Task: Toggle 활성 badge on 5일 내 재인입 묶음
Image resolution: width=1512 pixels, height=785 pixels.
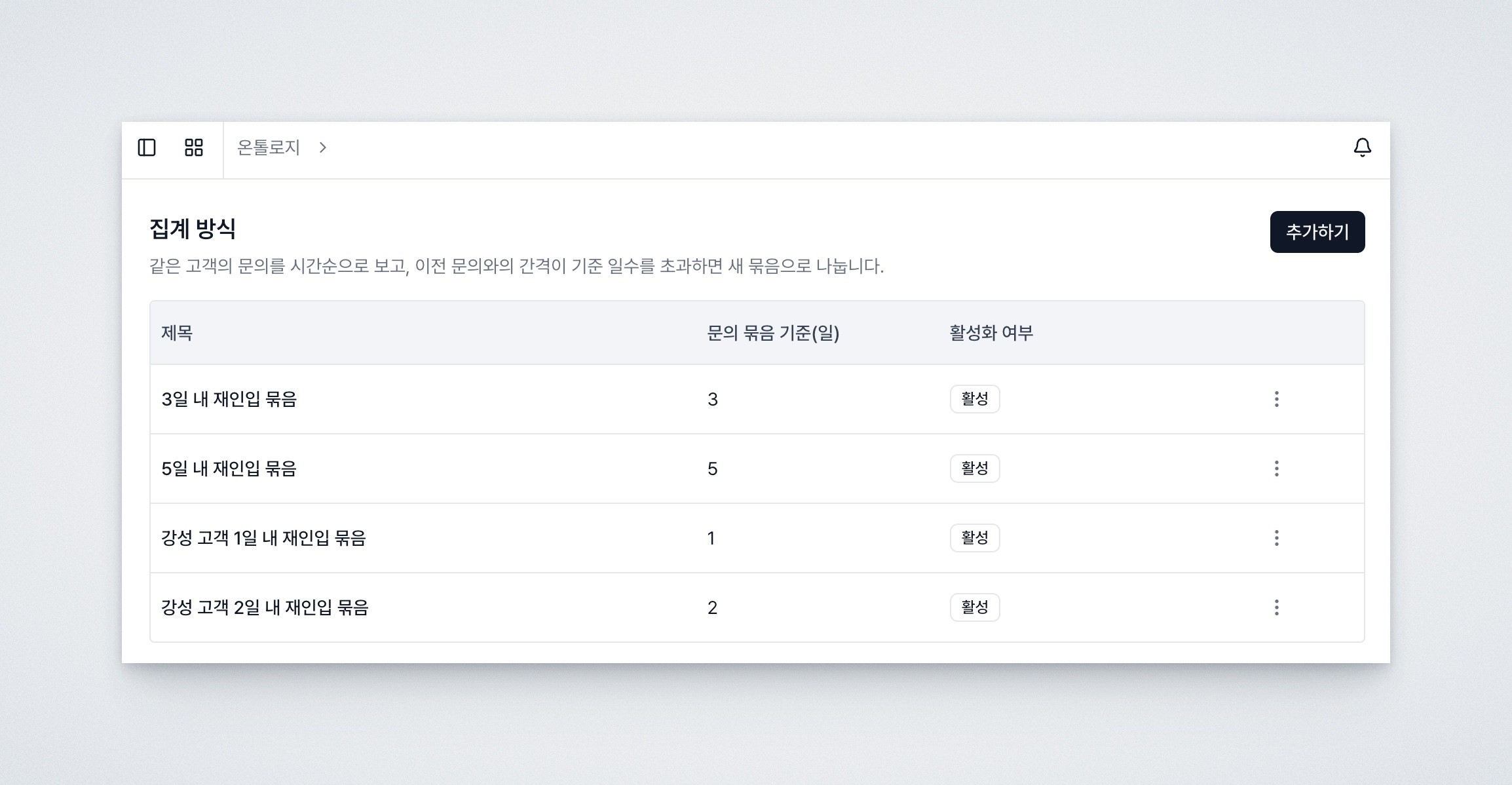Action: pos(974,468)
